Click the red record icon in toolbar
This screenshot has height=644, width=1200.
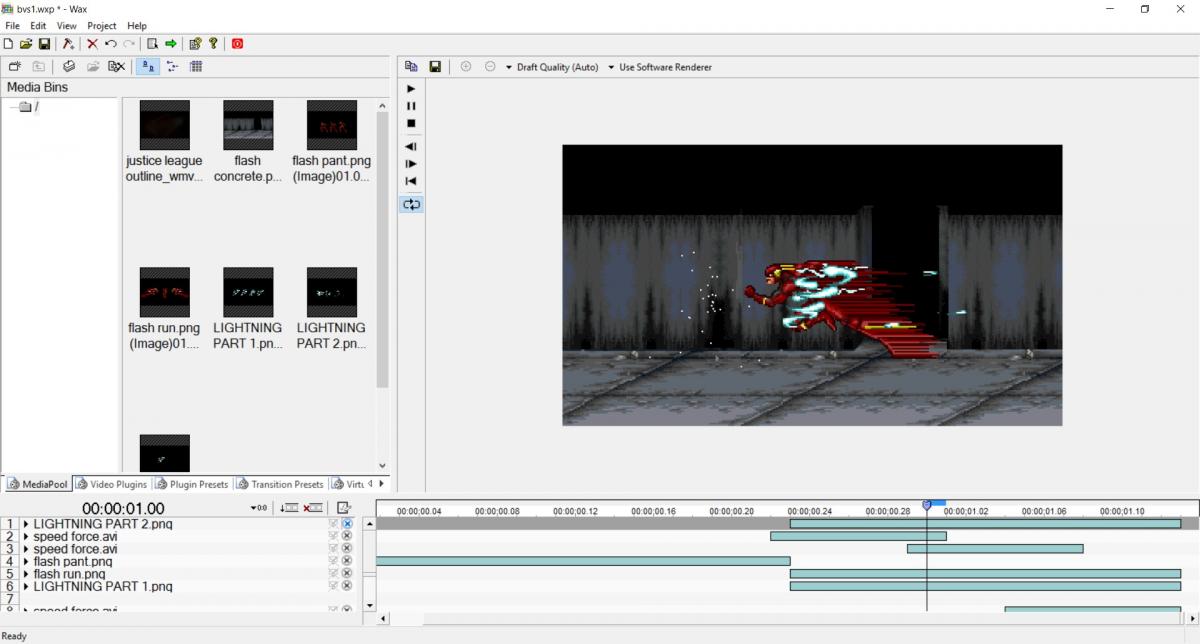click(237, 44)
